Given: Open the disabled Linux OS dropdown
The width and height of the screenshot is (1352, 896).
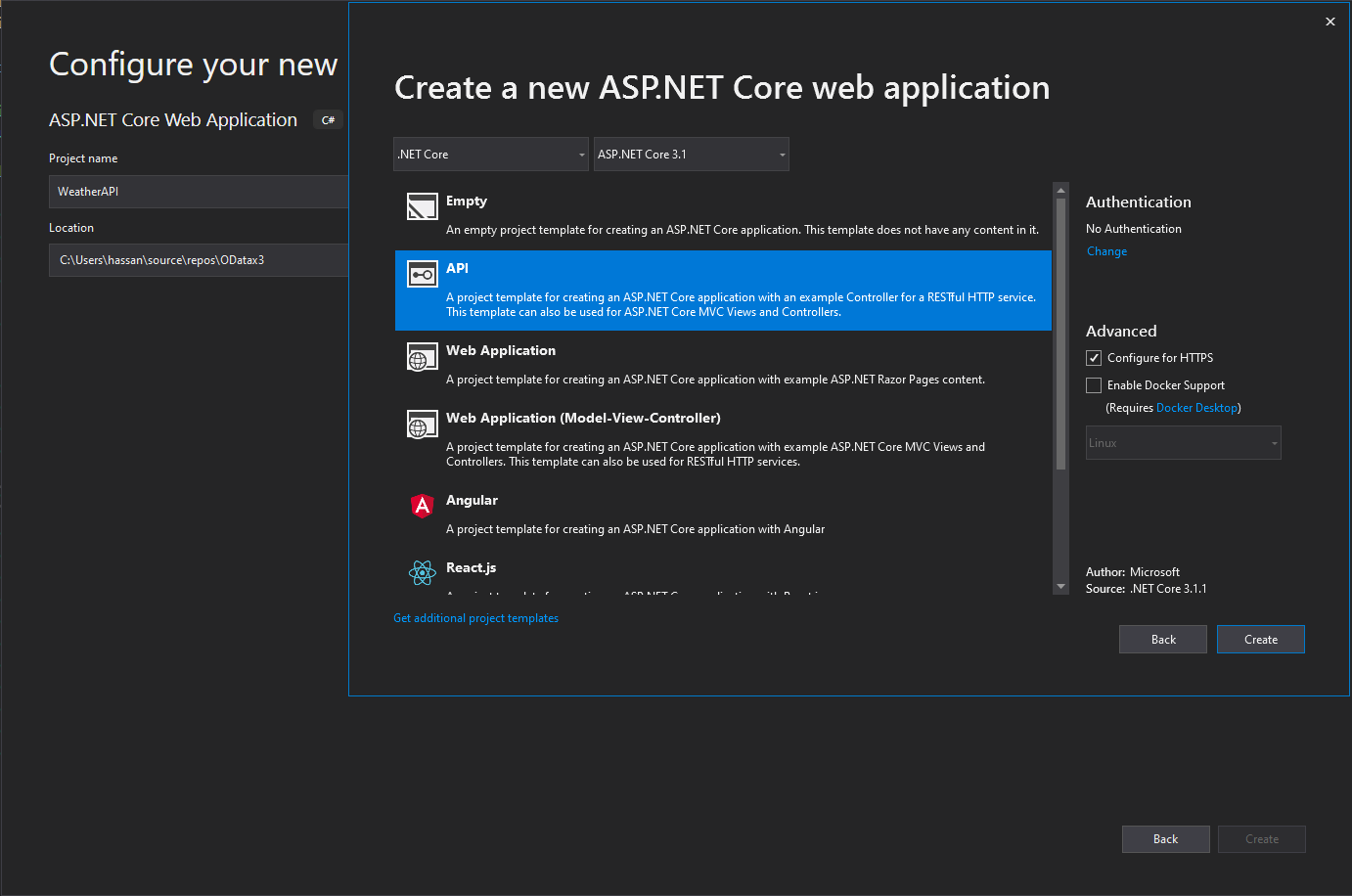Looking at the screenshot, I should (x=1184, y=443).
